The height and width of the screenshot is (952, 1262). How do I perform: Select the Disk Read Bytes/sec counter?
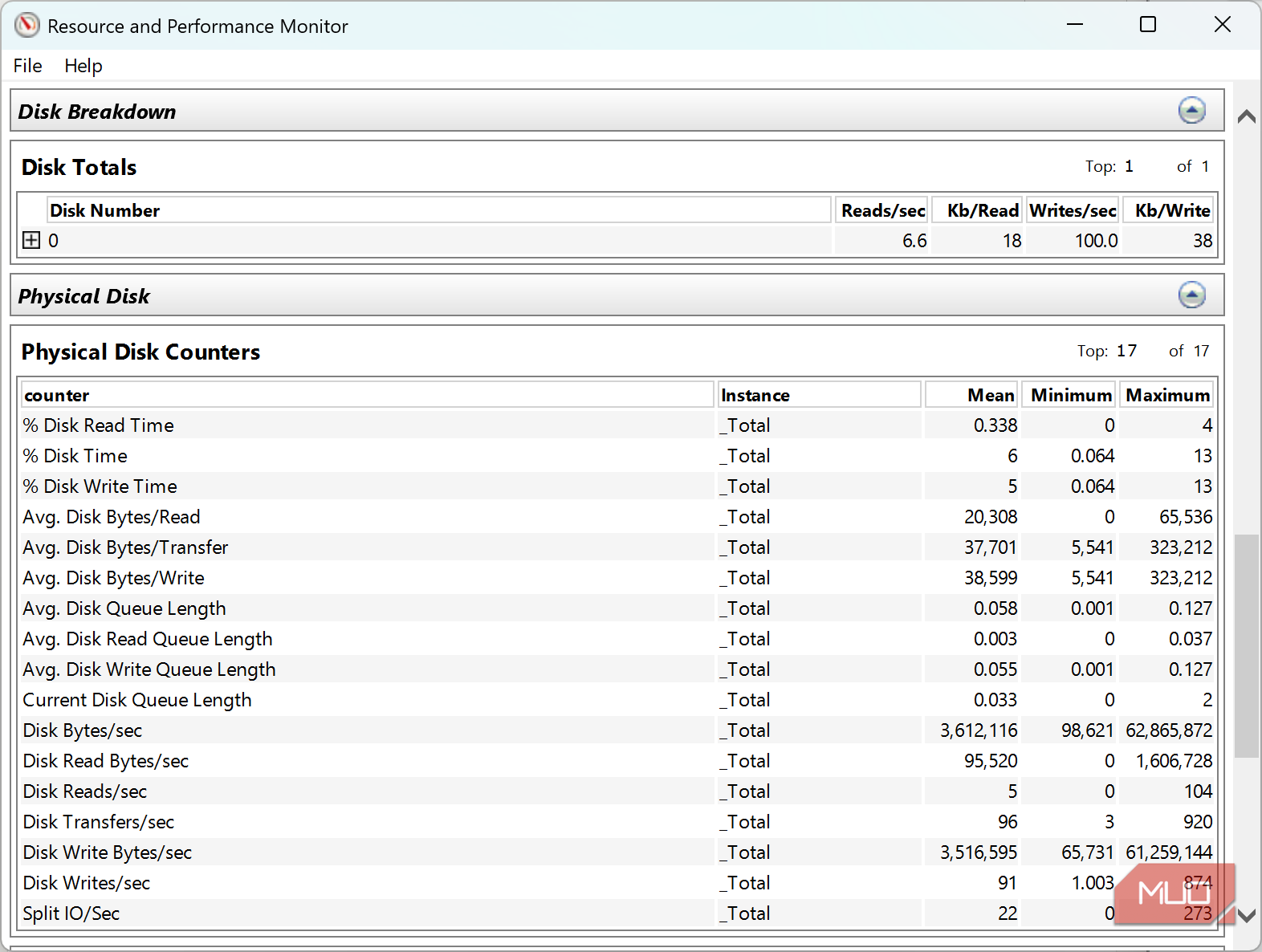point(106,761)
